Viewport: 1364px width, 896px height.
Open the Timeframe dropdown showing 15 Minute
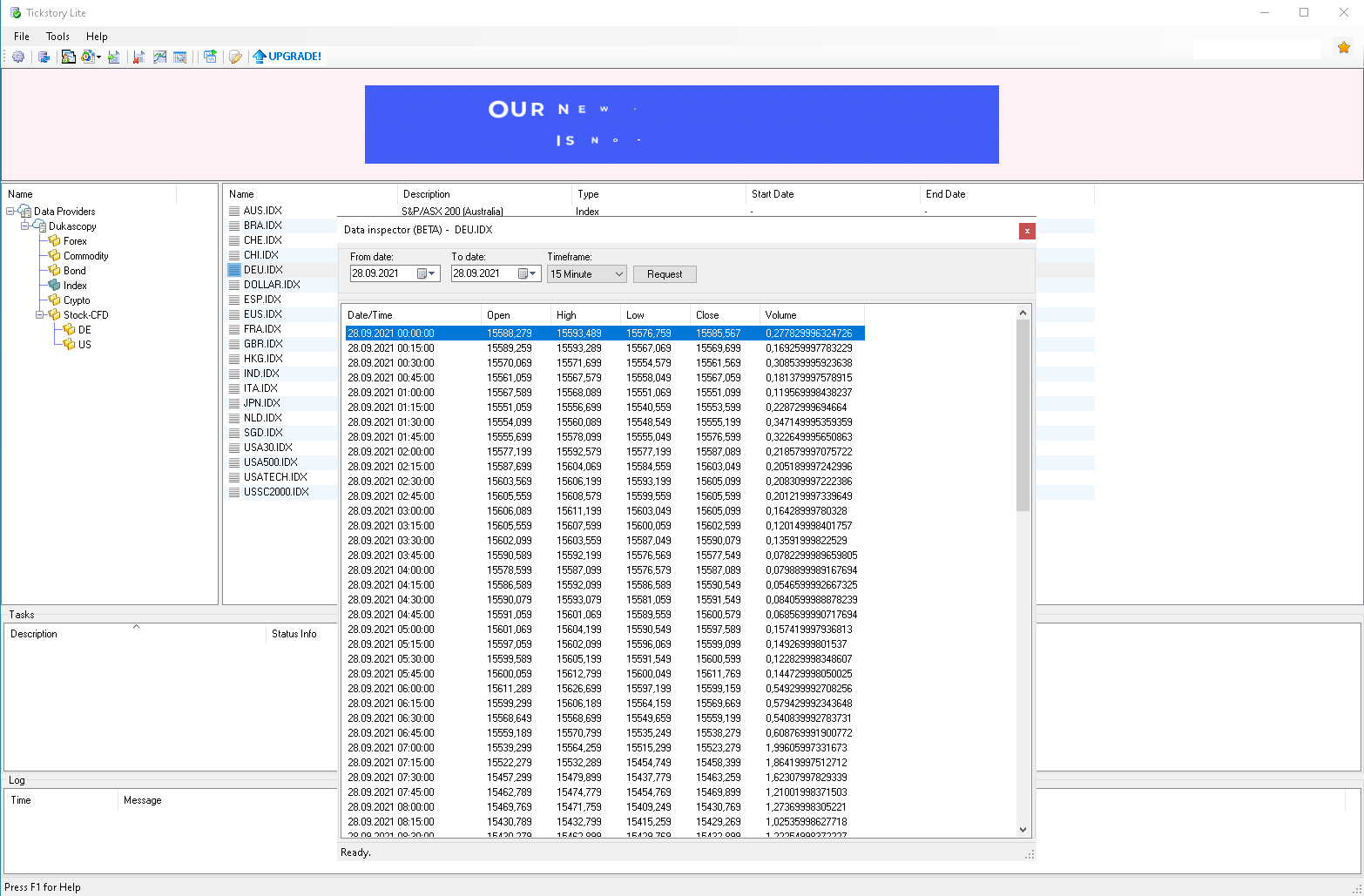point(586,273)
